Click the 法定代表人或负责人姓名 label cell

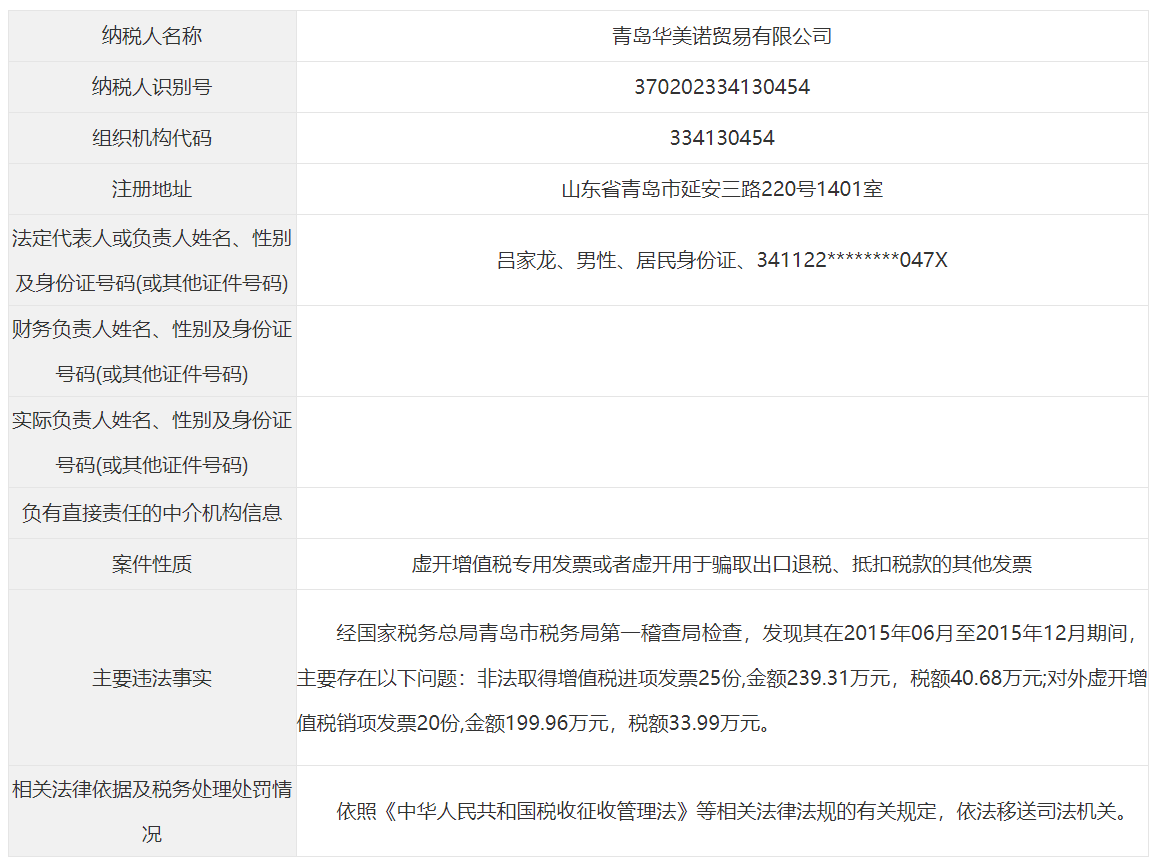pos(152,260)
